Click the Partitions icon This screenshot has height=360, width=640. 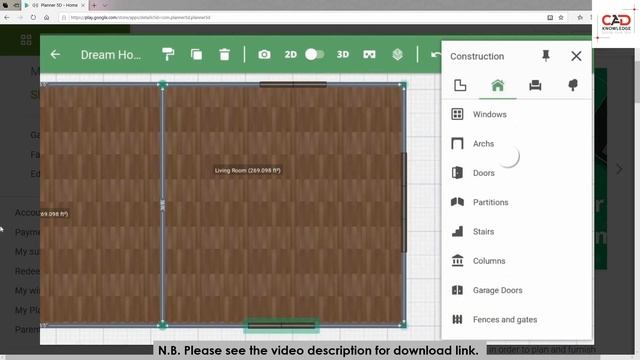tap(457, 202)
